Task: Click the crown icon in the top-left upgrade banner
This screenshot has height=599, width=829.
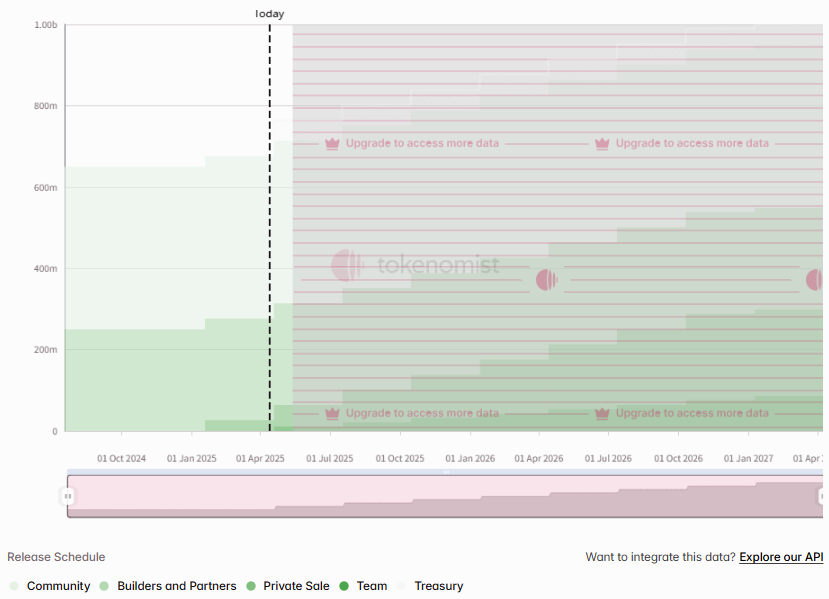Action: 332,143
